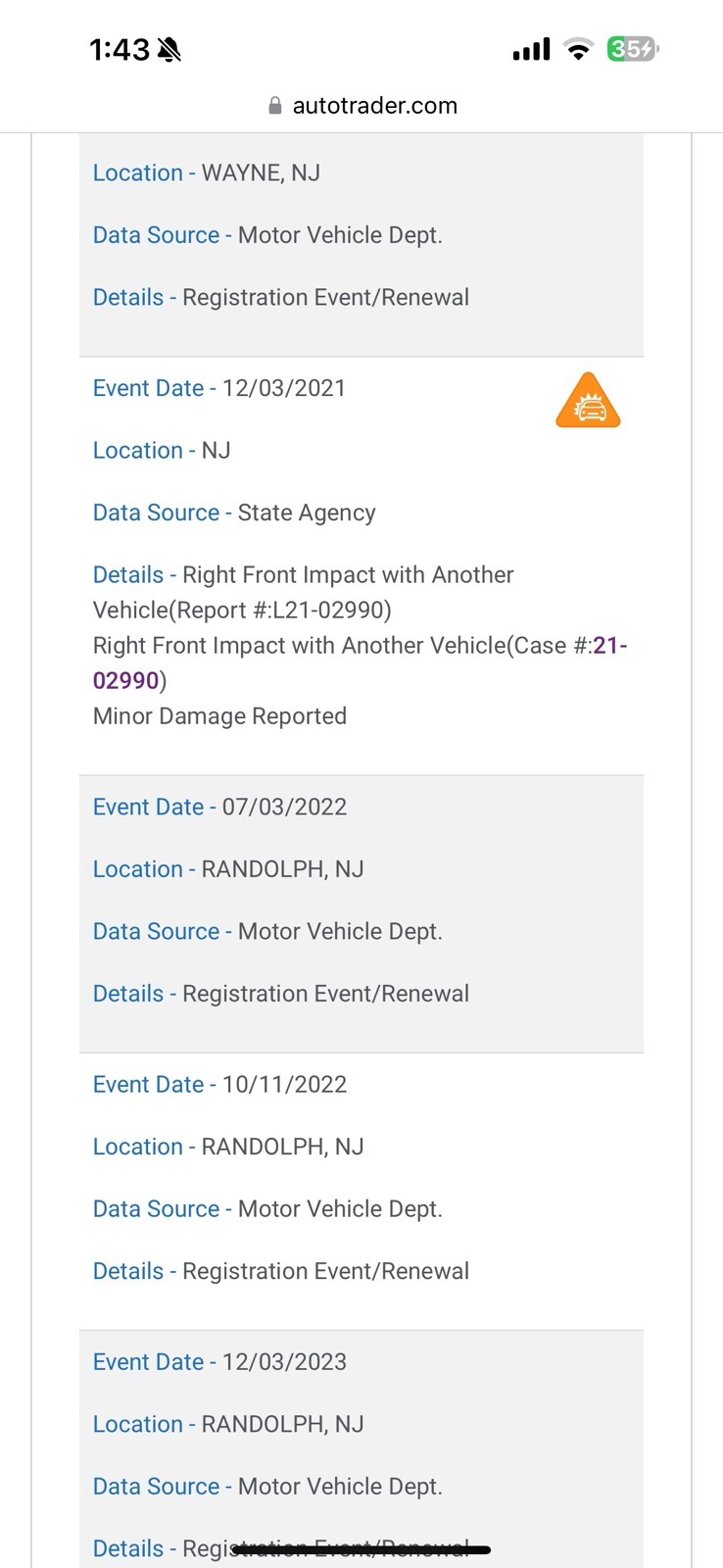Tap the cellular signal bars icon
The width and height of the screenshot is (723, 1568).
(531, 49)
